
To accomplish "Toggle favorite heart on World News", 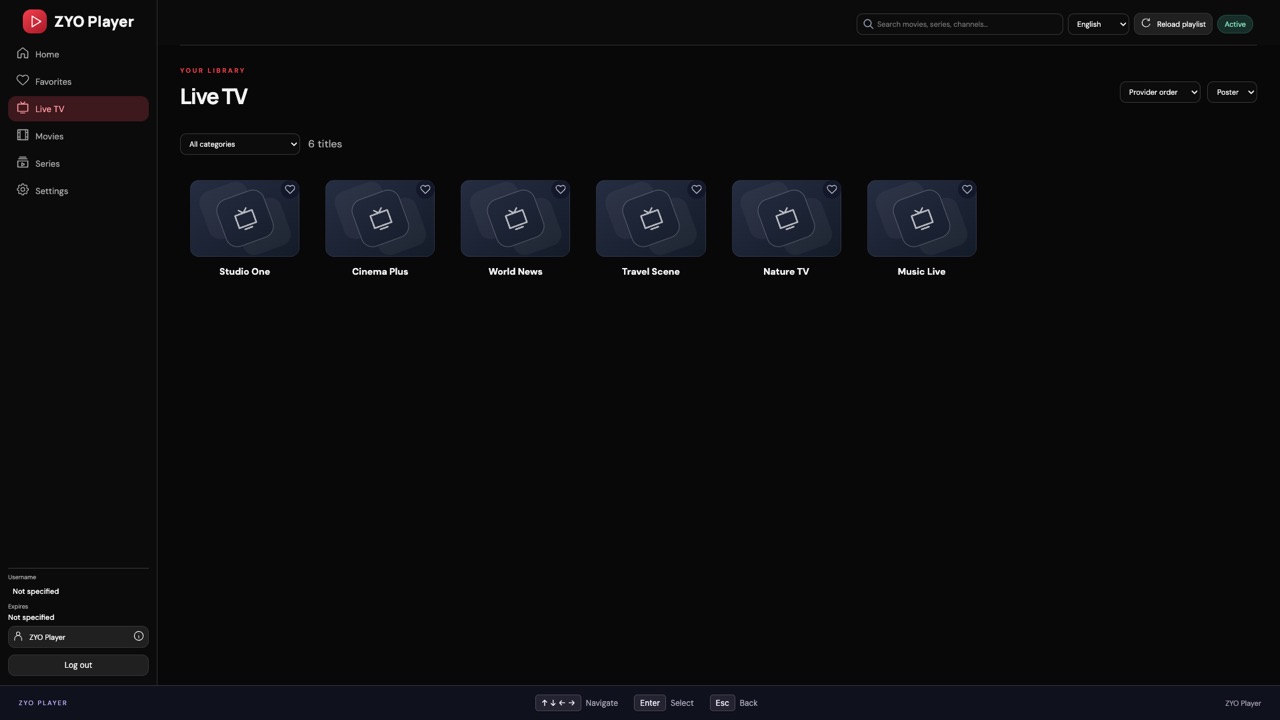I will (560, 189).
